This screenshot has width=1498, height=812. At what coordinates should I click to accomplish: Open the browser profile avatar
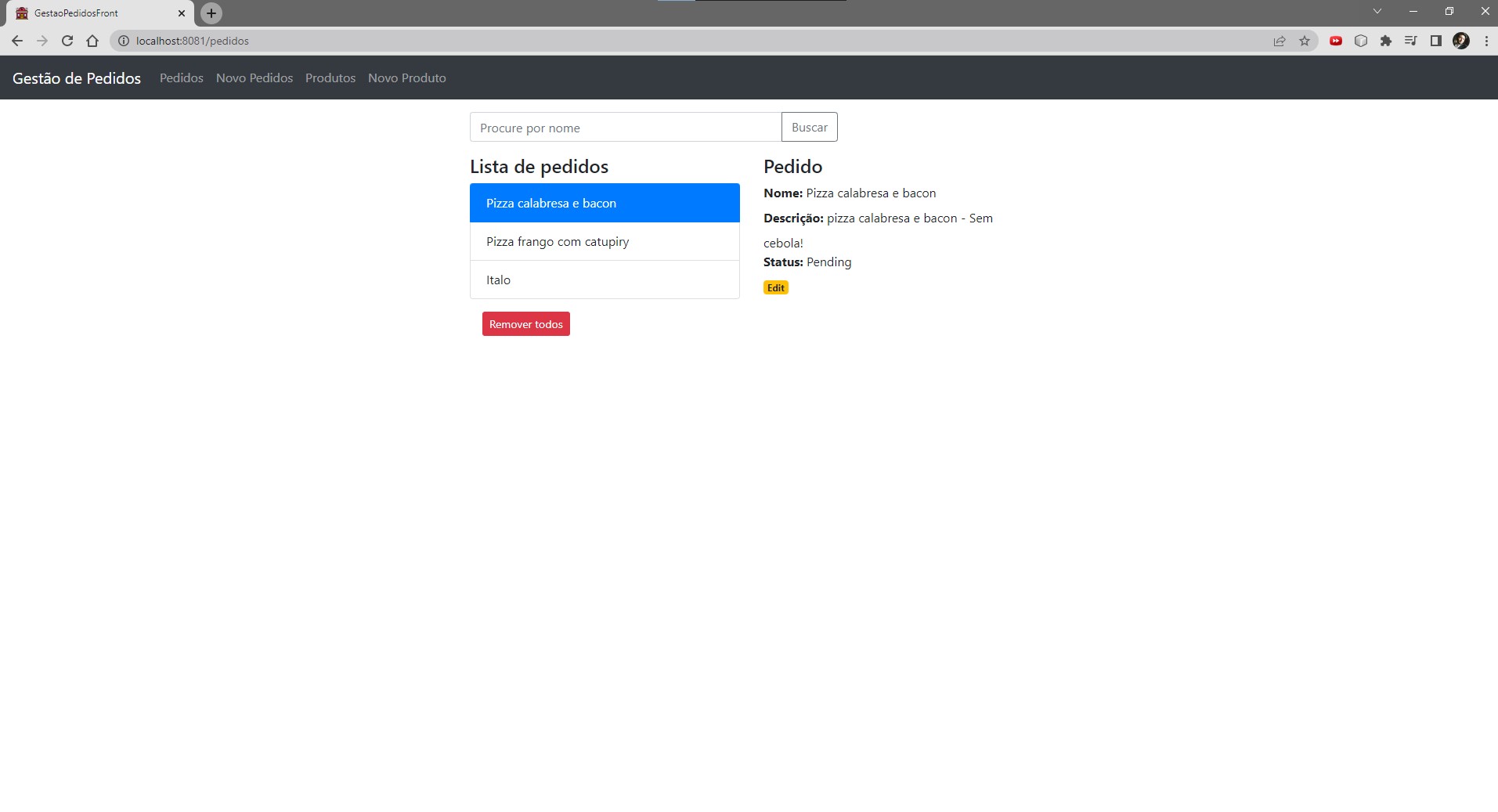coord(1461,40)
